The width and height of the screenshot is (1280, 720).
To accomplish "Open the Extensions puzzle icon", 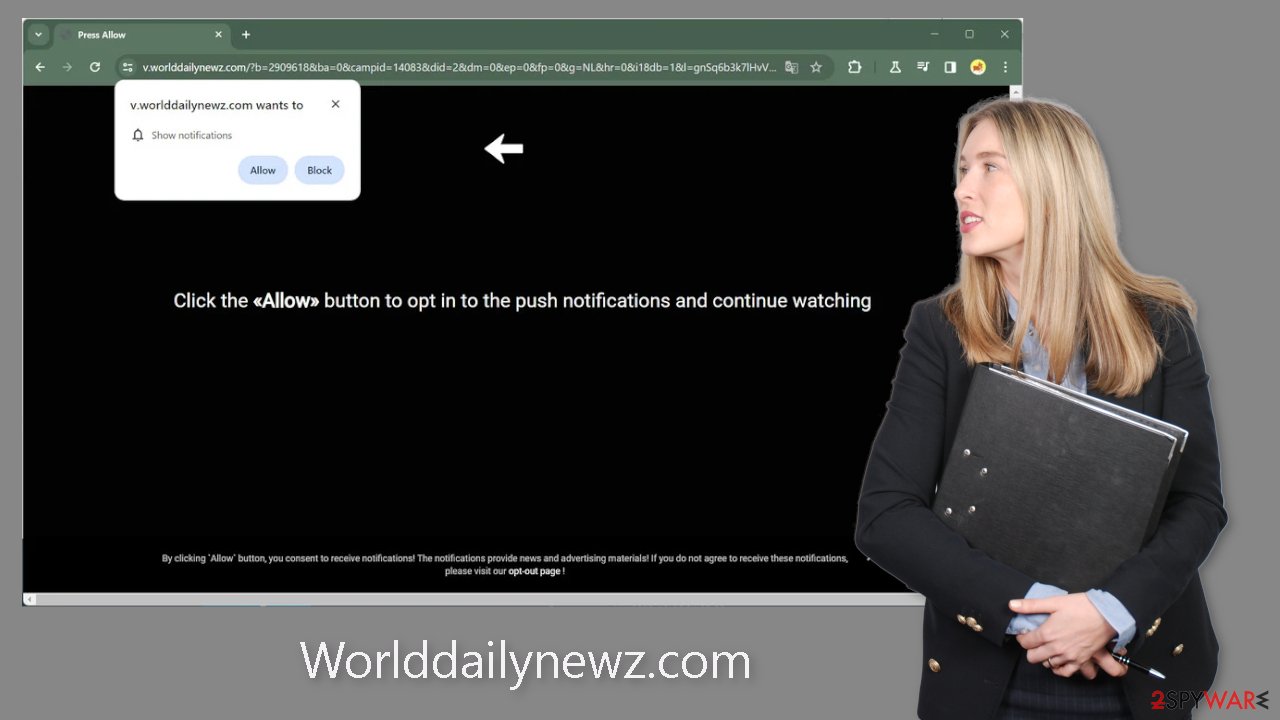I will tap(854, 67).
